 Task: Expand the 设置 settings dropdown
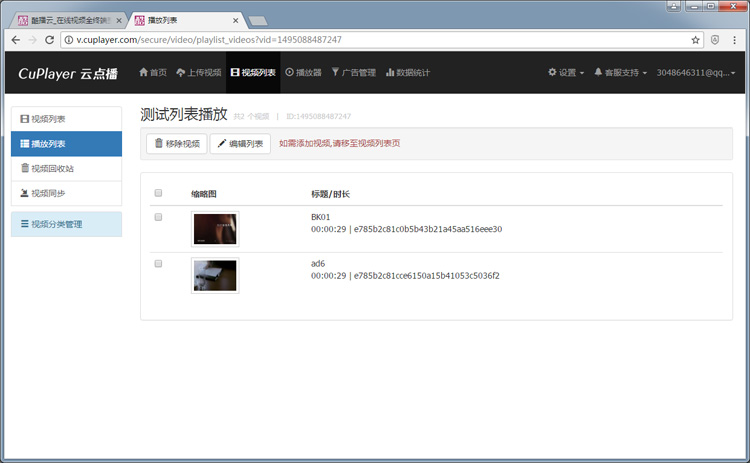566,73
